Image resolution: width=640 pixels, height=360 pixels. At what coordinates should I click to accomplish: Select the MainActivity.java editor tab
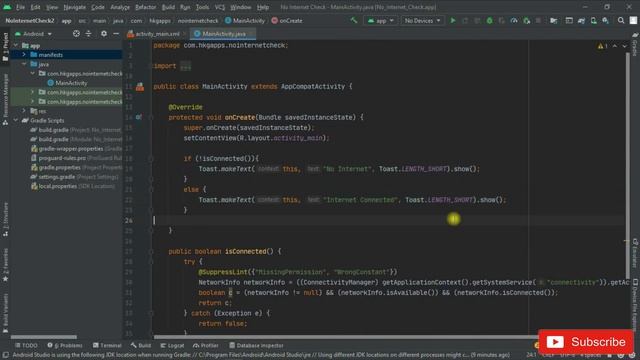point(222,34)
